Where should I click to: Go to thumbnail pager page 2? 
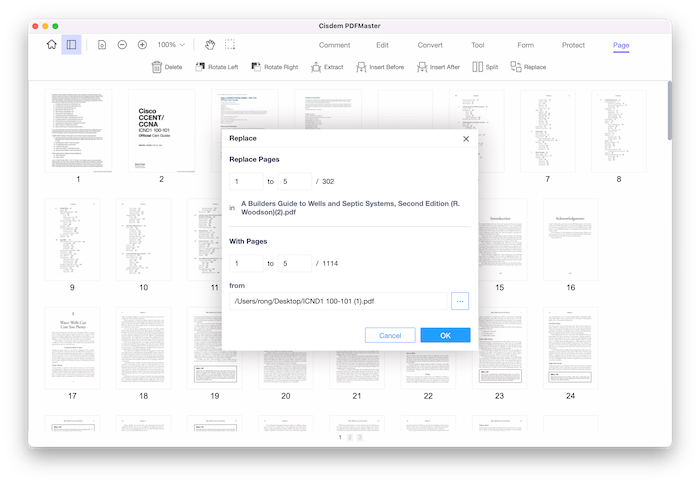coord(350,438)
